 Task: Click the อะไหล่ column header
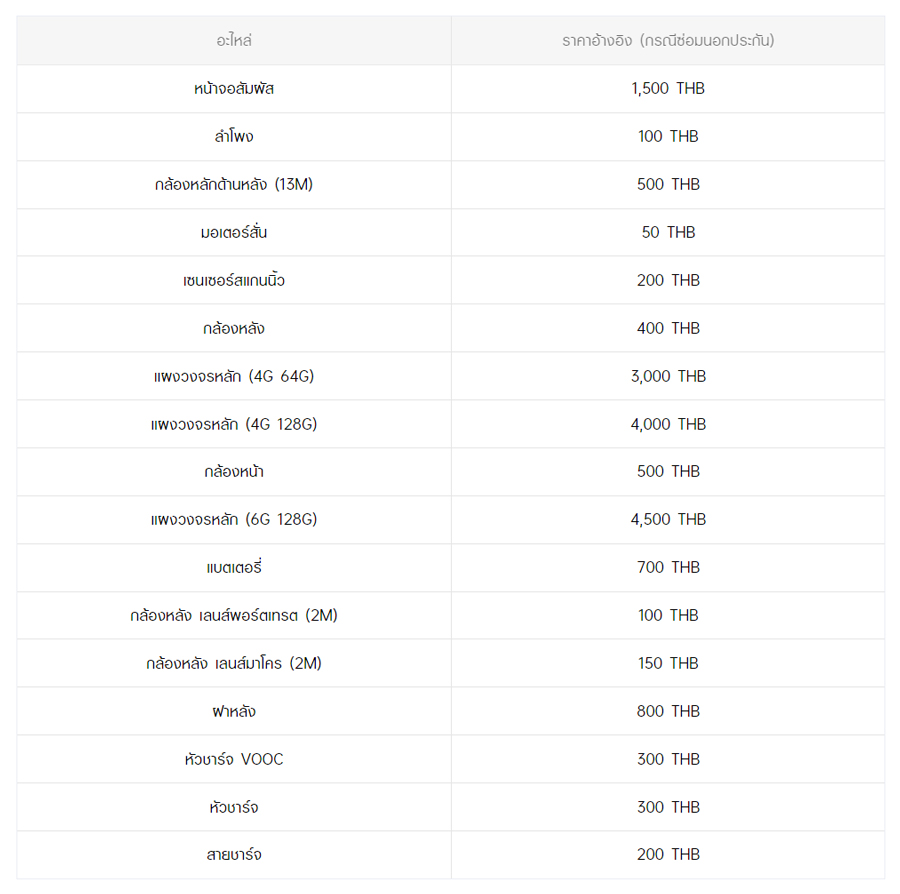tap(234, 40)
